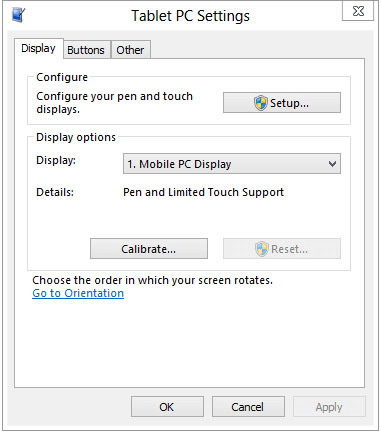Switch to the Other tab
The width and height of the screenshot is (381, 433).
click(130, 50)
